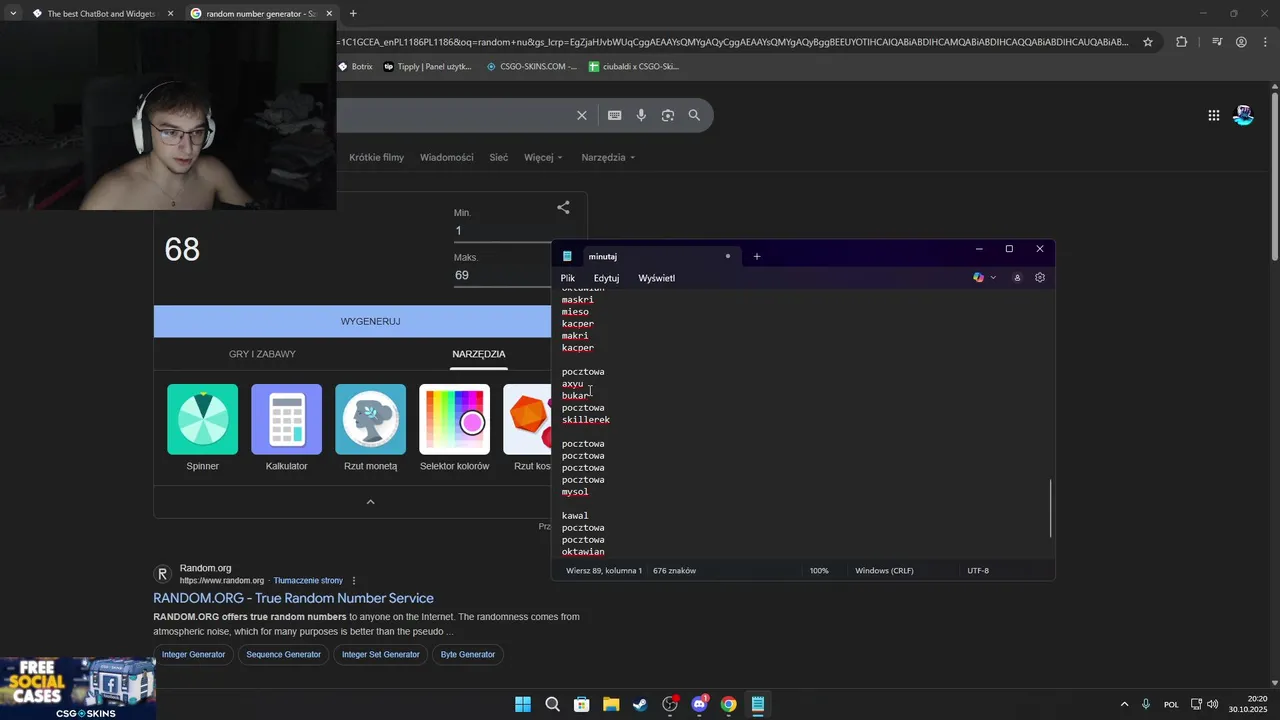Add a new tab in Notepad
Viewport: 1280px width, 720px height.
pos(757,256)
